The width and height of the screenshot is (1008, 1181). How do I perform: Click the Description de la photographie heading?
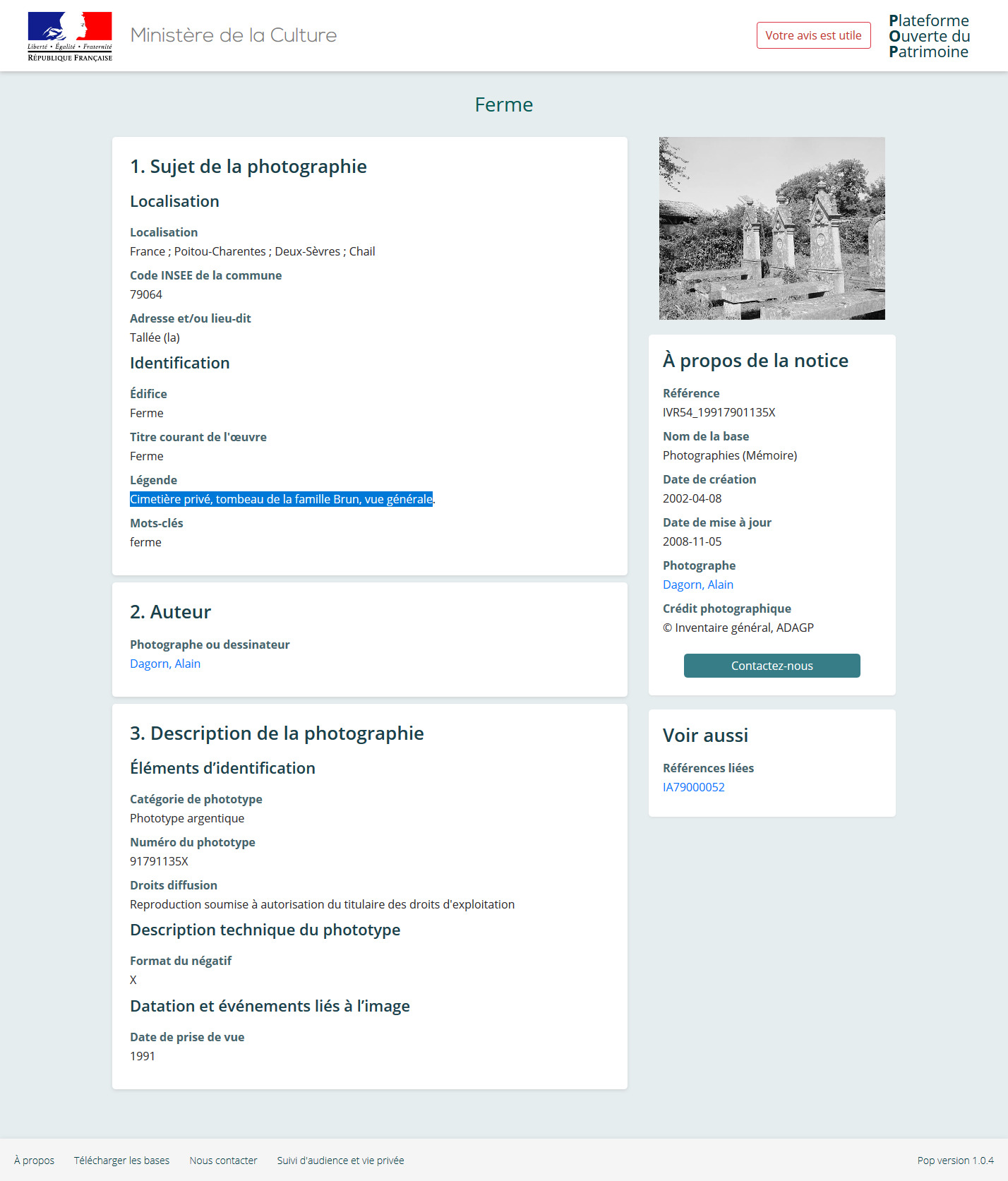[x=277, y=733]
